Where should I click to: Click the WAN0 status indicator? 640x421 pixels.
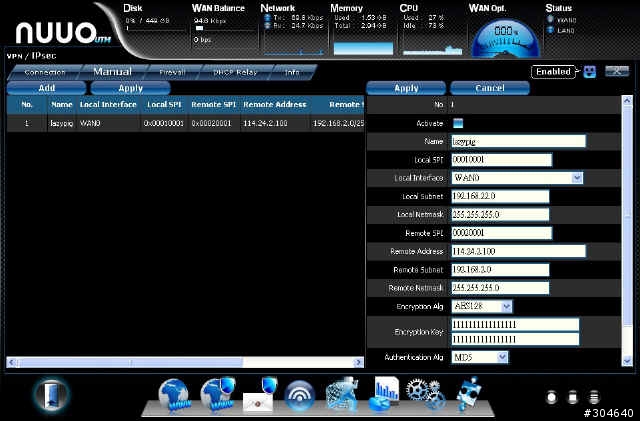pos(562,20)
